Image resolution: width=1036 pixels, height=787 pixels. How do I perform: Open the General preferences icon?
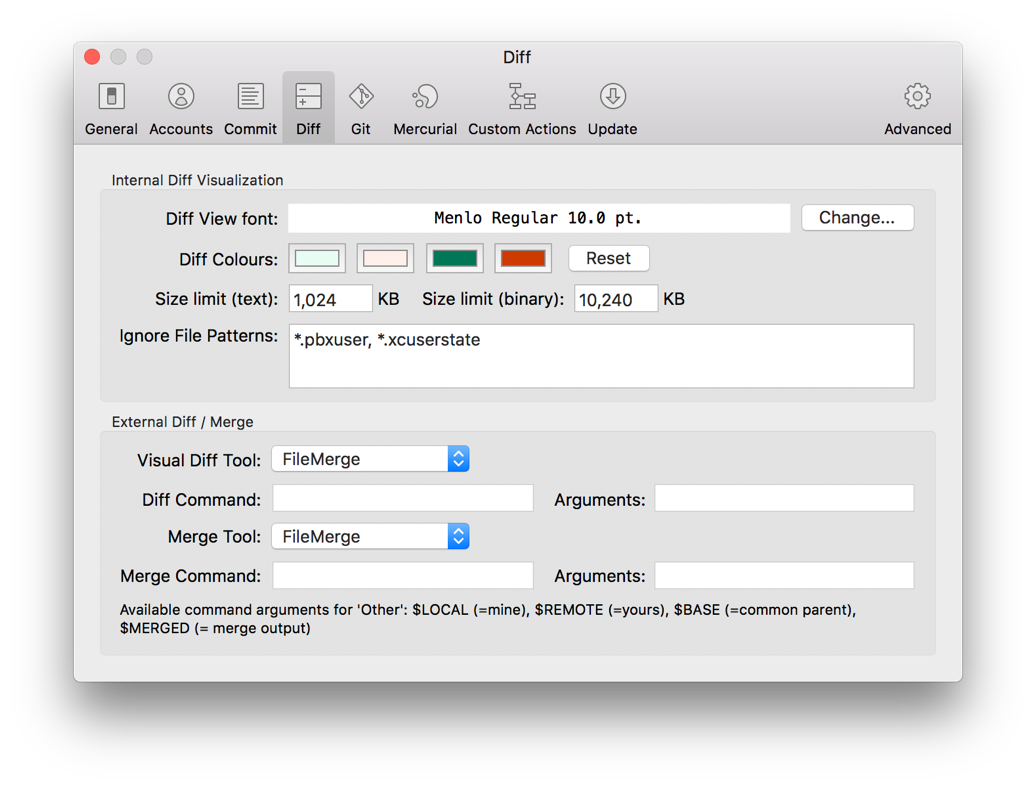click(111, 97)
